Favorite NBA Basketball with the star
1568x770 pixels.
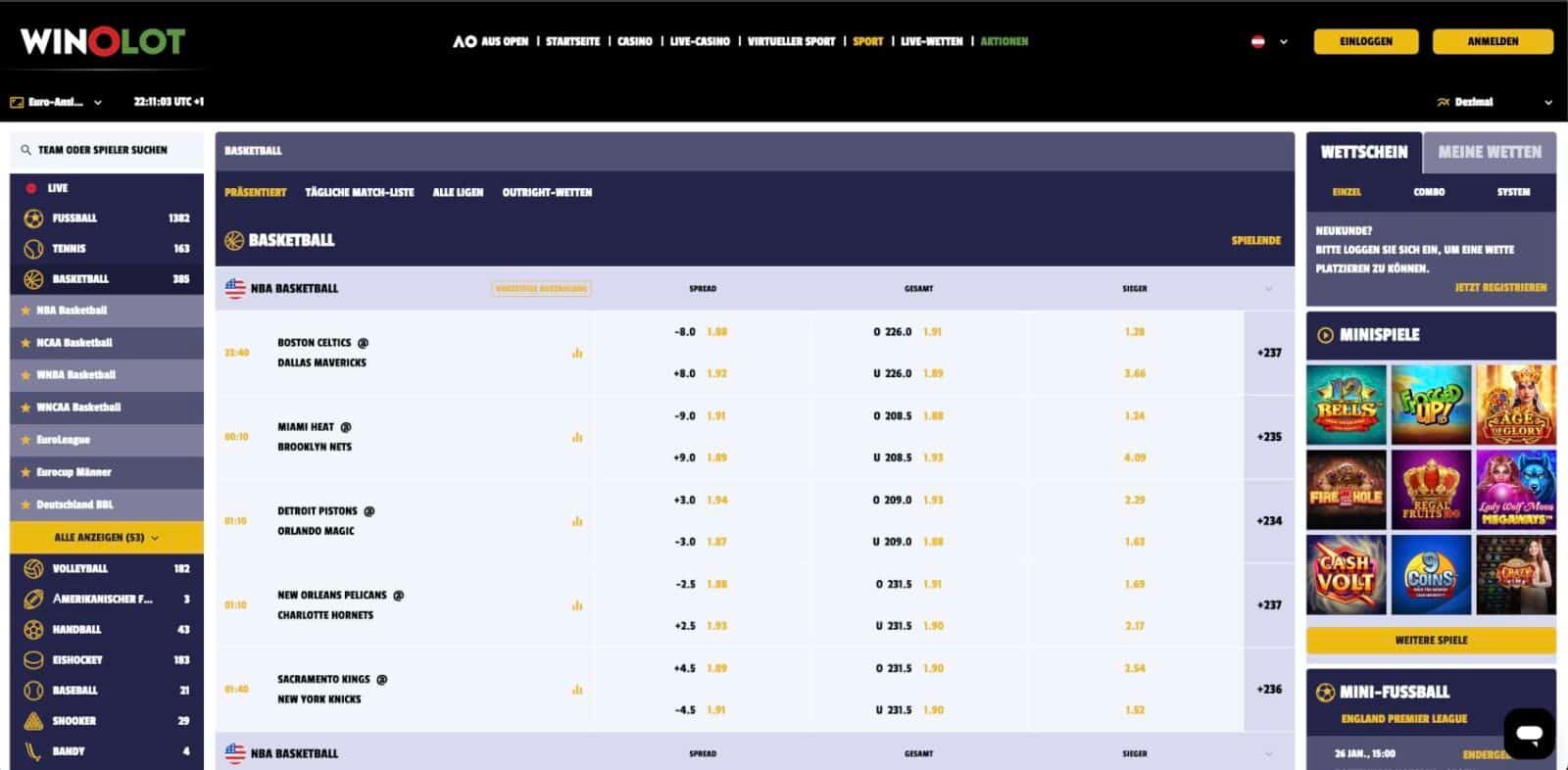click(x=25, y=311)
